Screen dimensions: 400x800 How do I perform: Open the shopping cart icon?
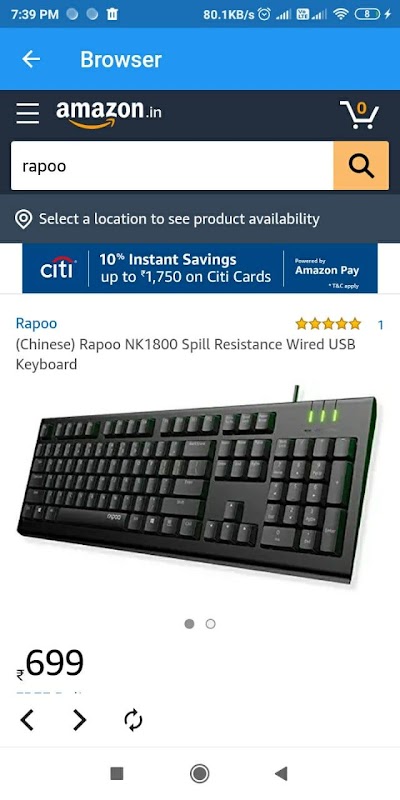(360, 114)
